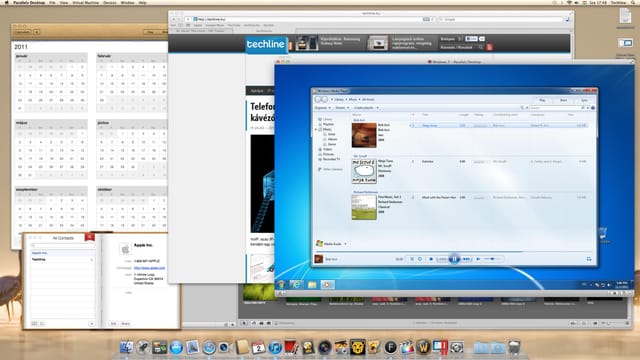Switch to Now Playing view icon
640x360 pixels.
(x=589, y=259)
